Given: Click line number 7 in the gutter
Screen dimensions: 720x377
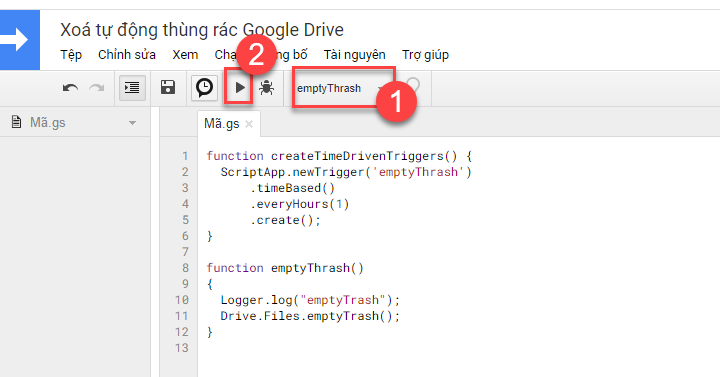Looking at the screenshot, I should 185,252.
